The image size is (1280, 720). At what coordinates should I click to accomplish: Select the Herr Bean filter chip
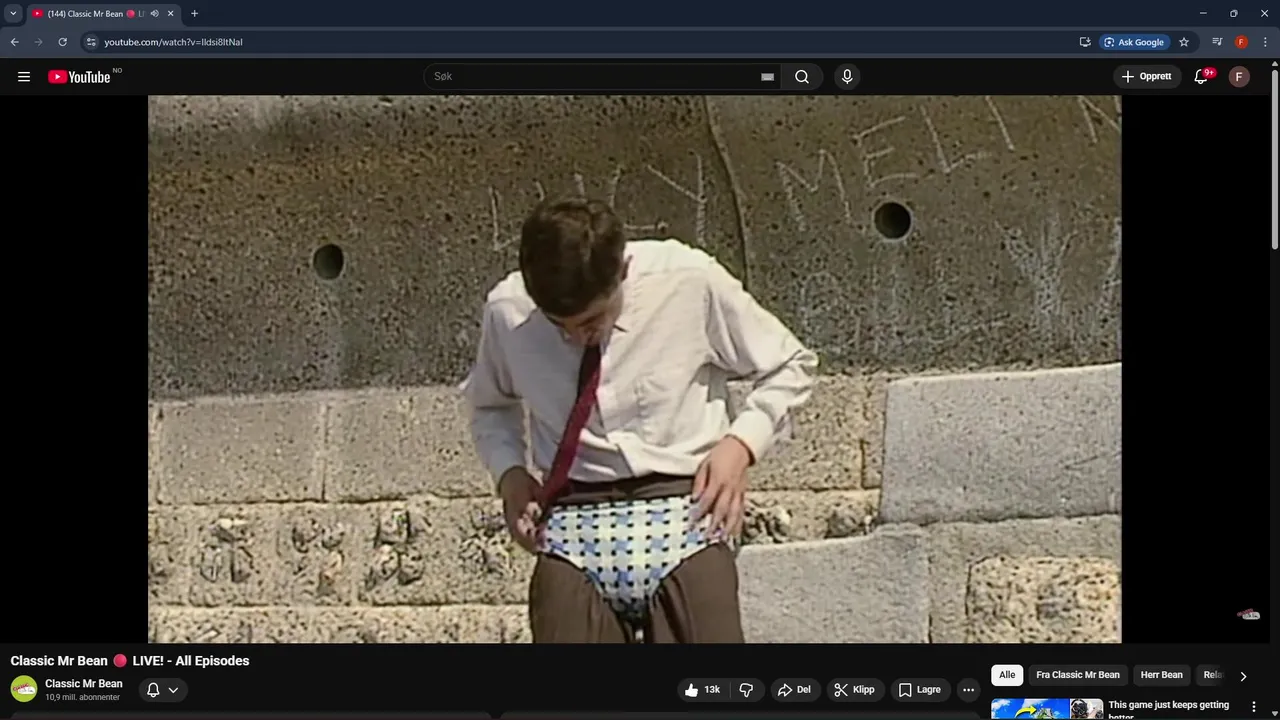pyautogui.click(x=1161, y=675)
